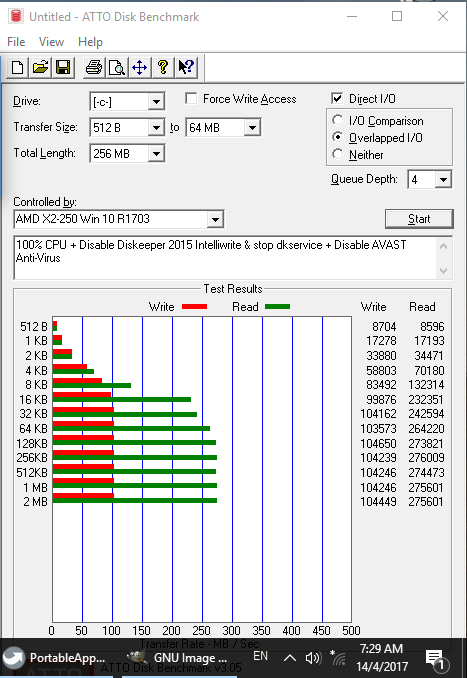This screenshot has width=467, height=678.
Task: Click the ATTO app icon in title bar
Action: pos(16,16)
